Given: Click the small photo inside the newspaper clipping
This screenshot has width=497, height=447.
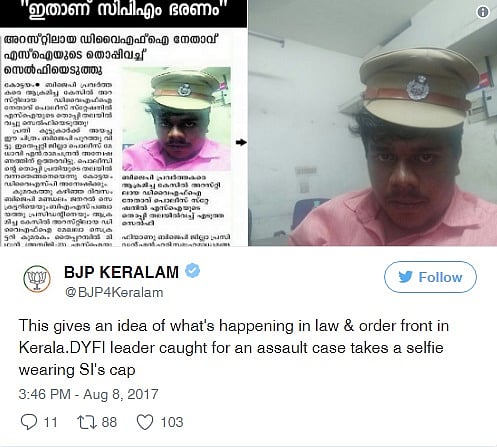Looking at the screenshot, I should [176, 119].
